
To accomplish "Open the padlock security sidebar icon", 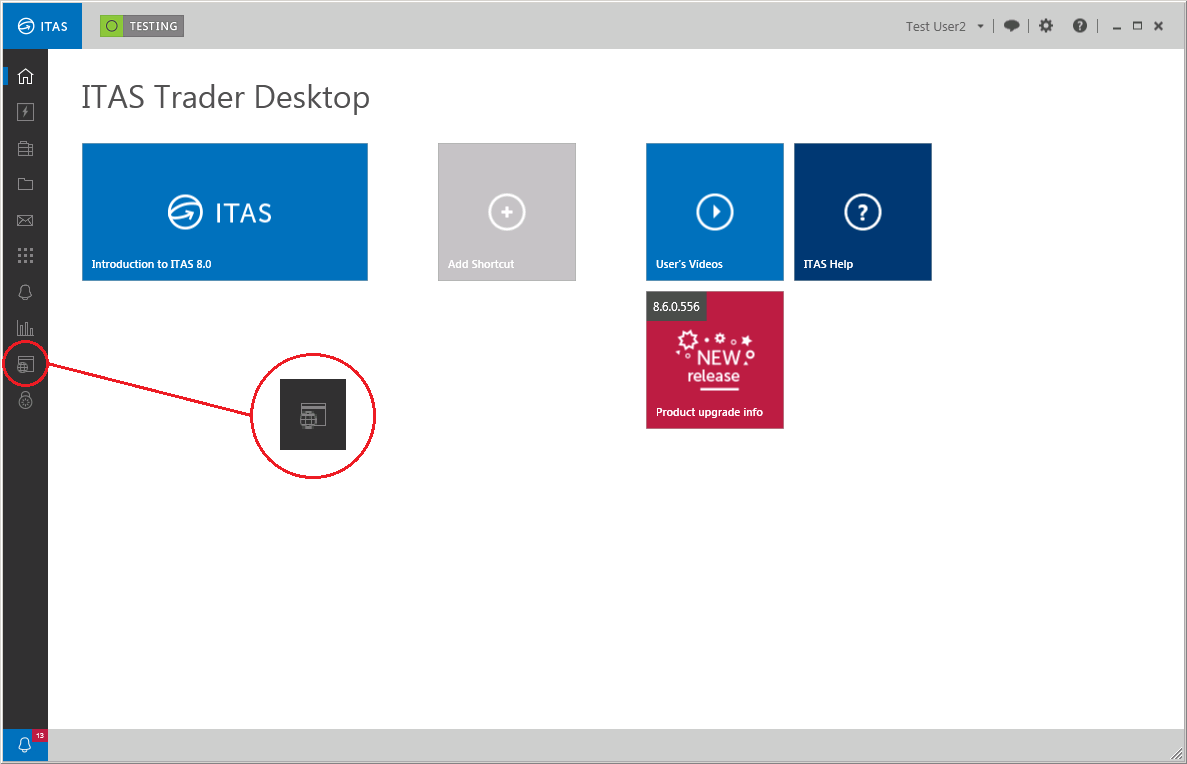I will coord(25,400).
